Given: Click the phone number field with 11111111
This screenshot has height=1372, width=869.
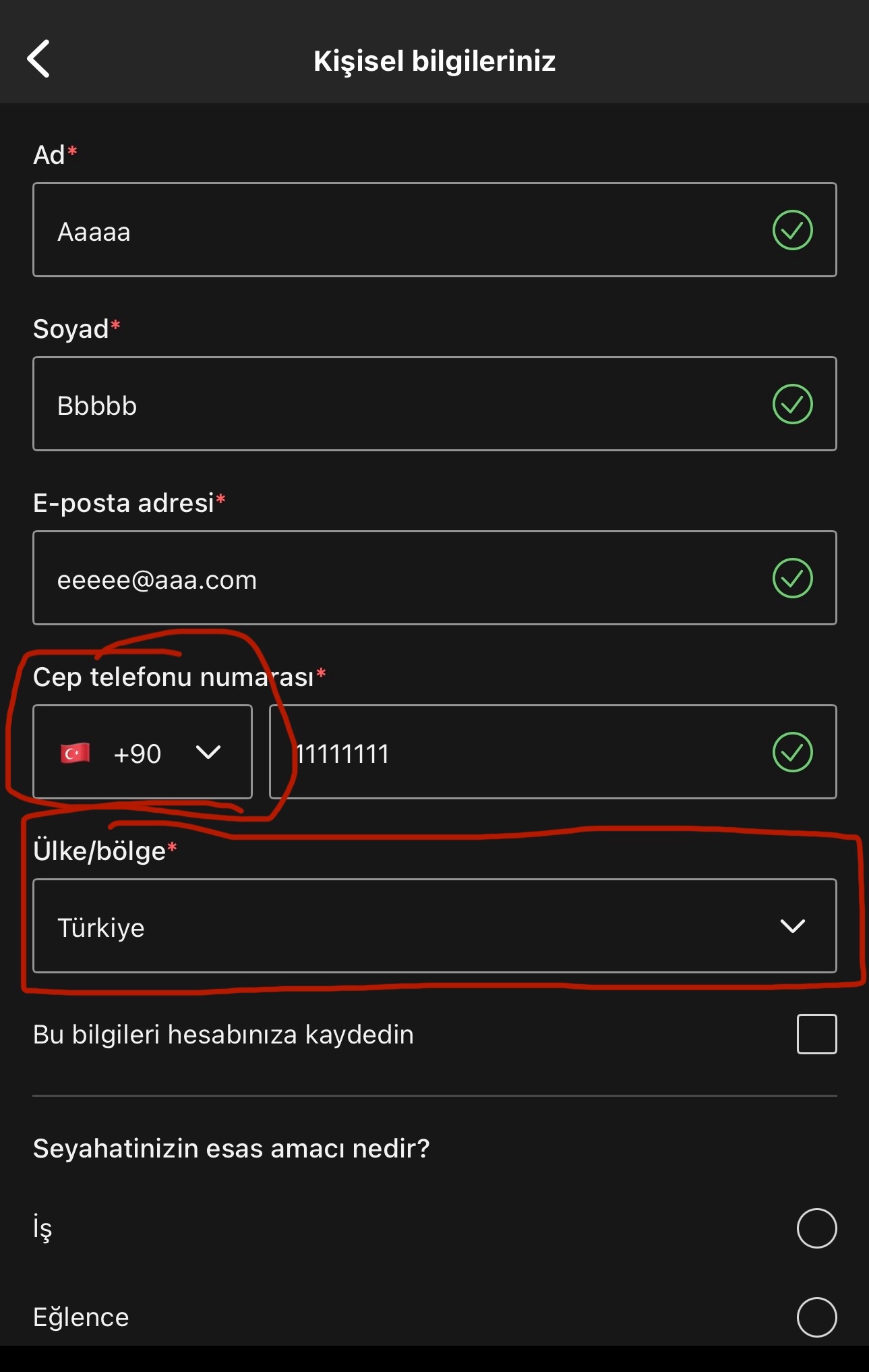Looking at the screenshot, I should click(x=553, y=752).
